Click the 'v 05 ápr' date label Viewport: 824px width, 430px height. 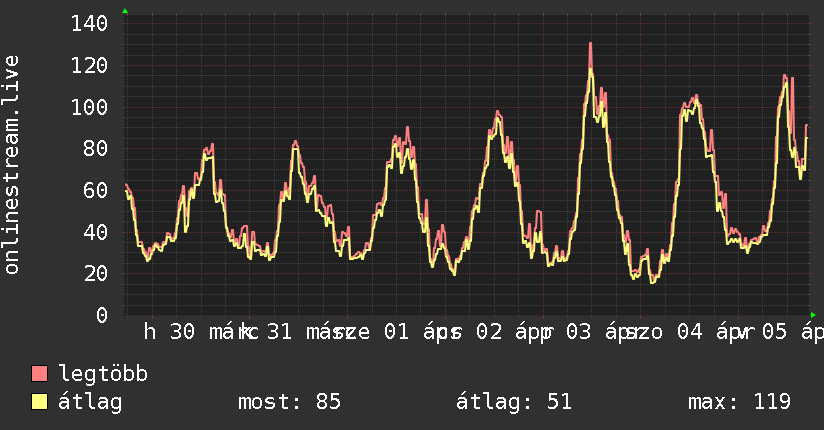[x=782, y=332]
